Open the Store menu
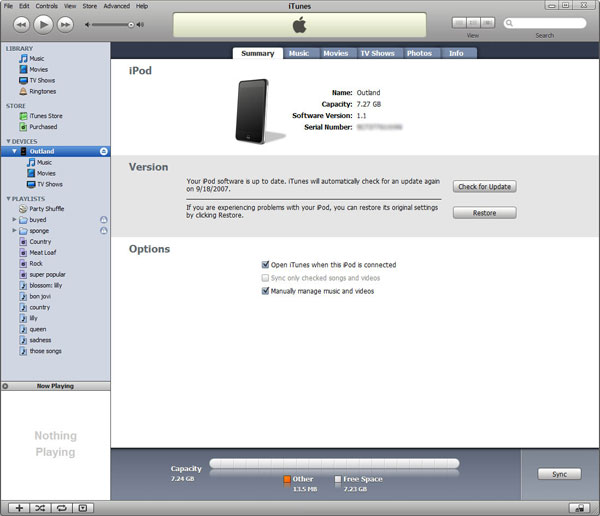The height and width of the screenshot is (516, 600). point(90,6)
